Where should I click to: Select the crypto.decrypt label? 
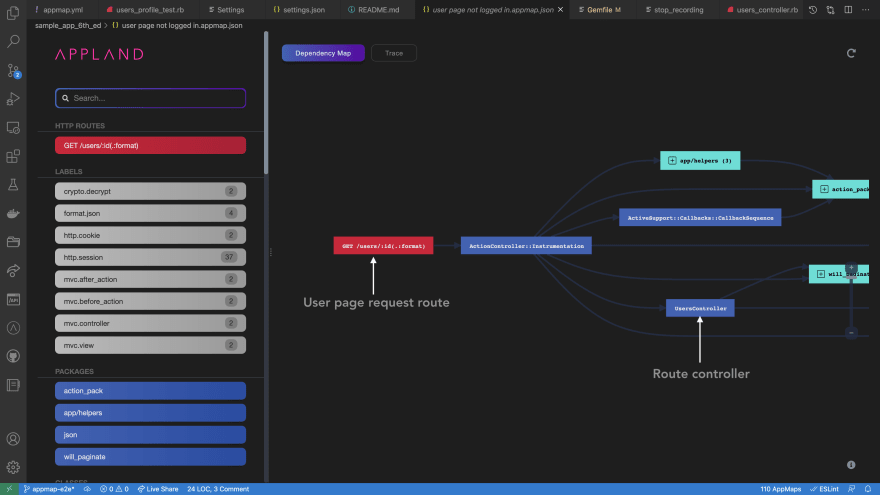(150, 191)
